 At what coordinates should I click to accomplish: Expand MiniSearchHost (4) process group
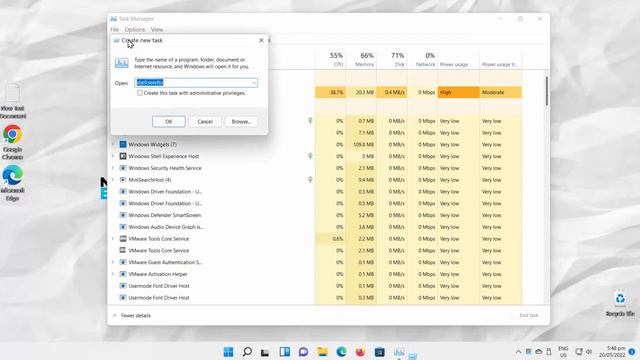pos(113,180)
